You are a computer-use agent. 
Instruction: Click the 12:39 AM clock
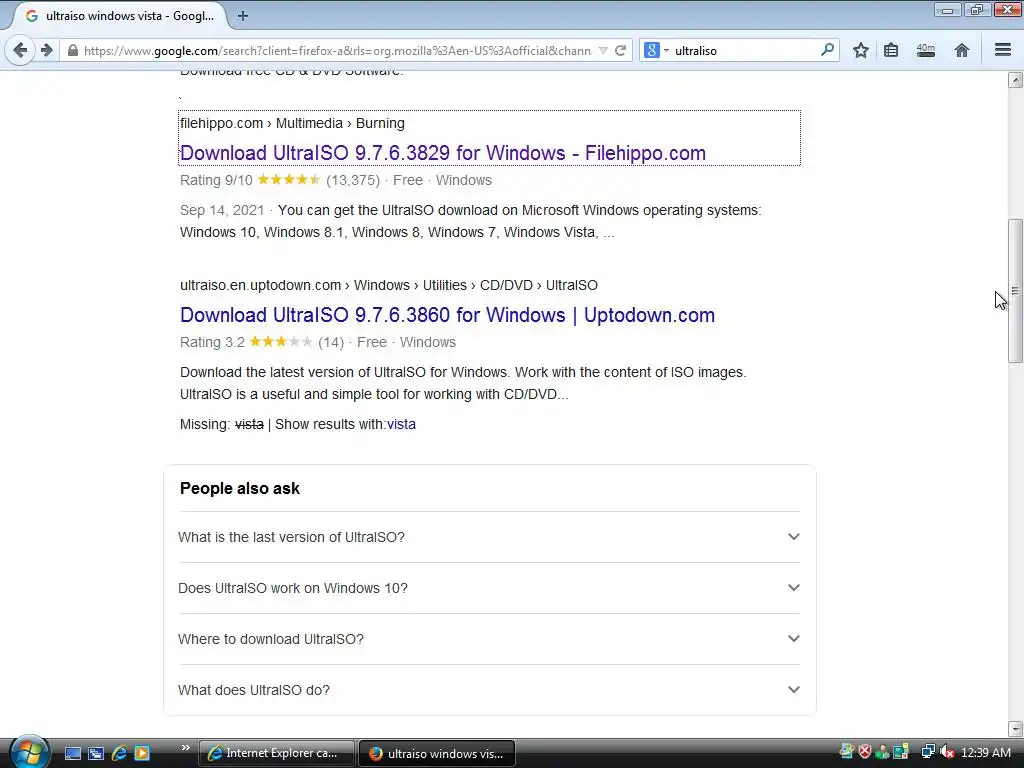tap(986, 752)
